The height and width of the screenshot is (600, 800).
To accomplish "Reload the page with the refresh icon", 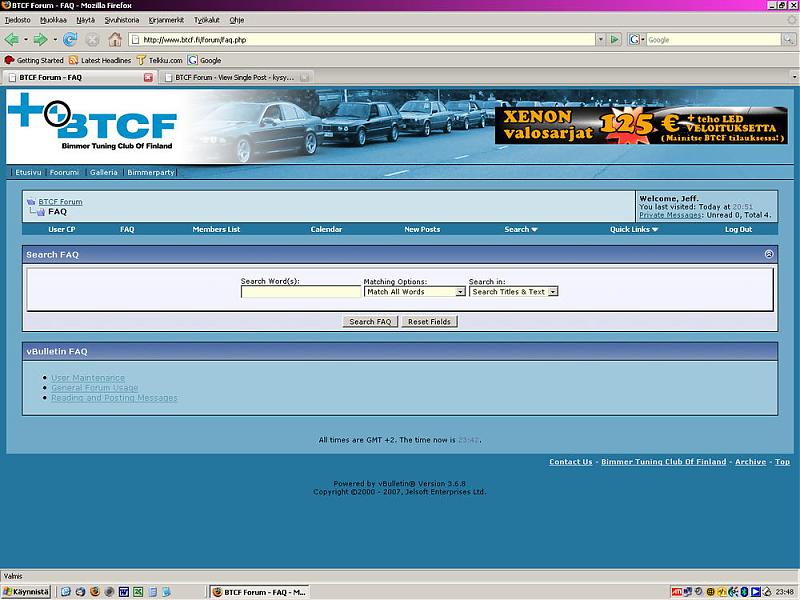I will (70, 40).
